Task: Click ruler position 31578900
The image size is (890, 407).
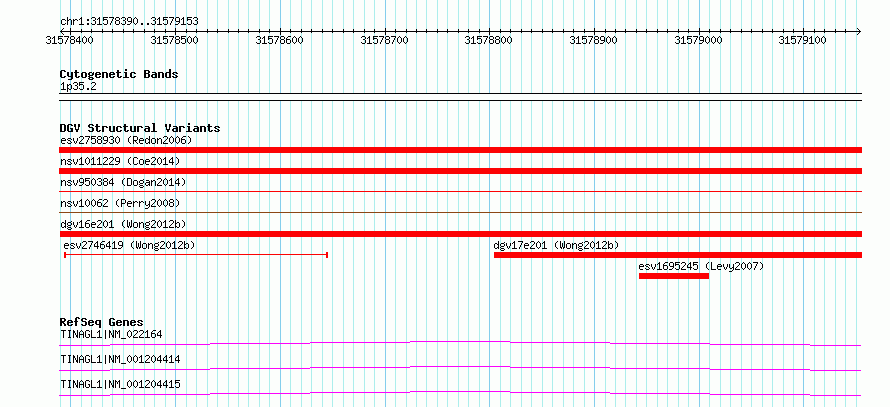Action: point(593,40)
